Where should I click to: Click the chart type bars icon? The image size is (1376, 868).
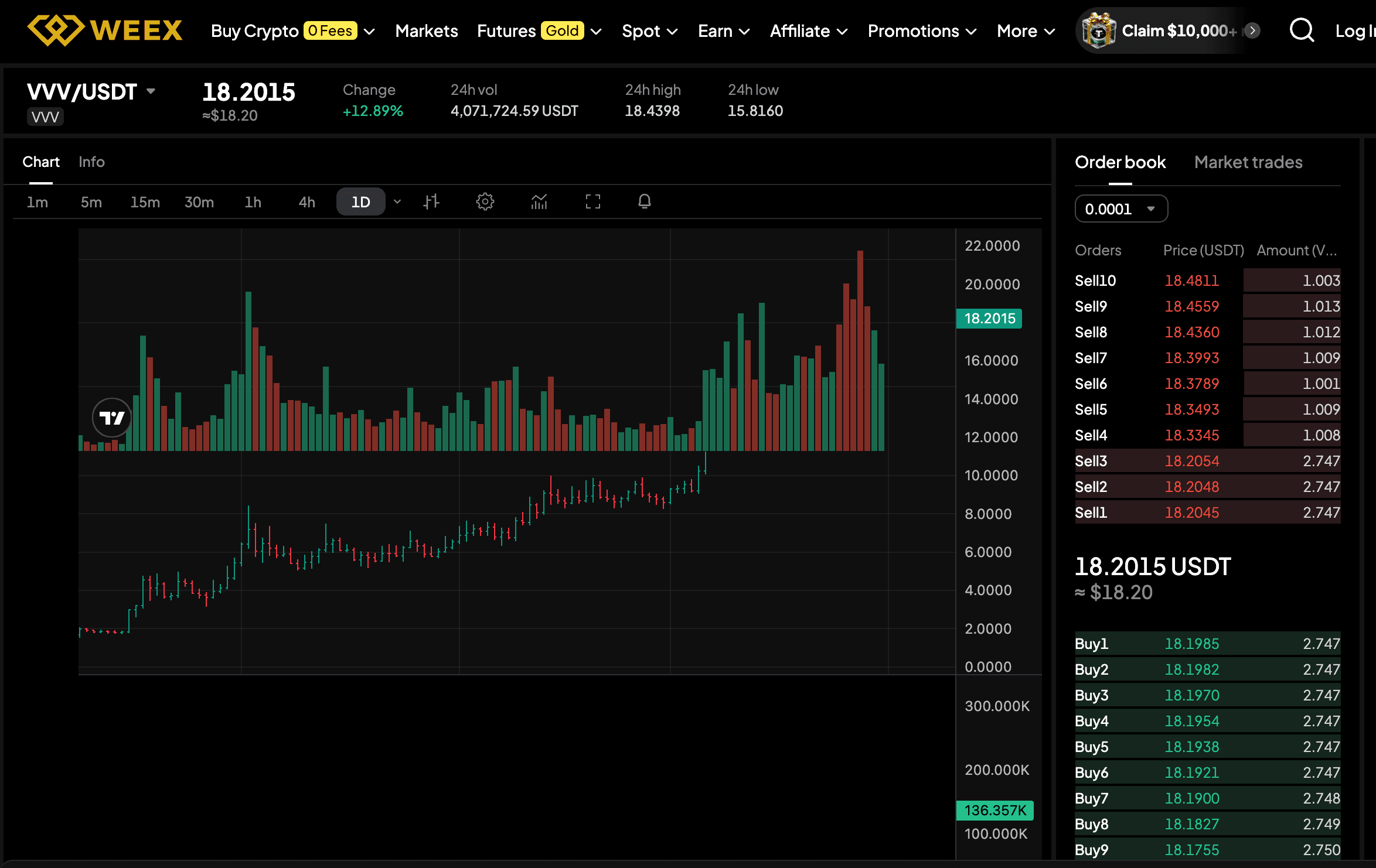[431, 202]
